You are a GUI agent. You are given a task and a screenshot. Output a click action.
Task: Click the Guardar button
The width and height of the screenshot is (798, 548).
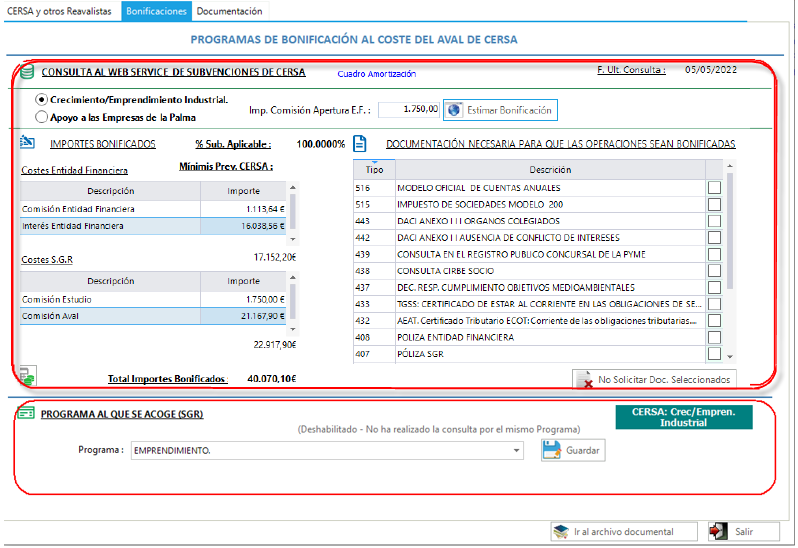[573, 450]
